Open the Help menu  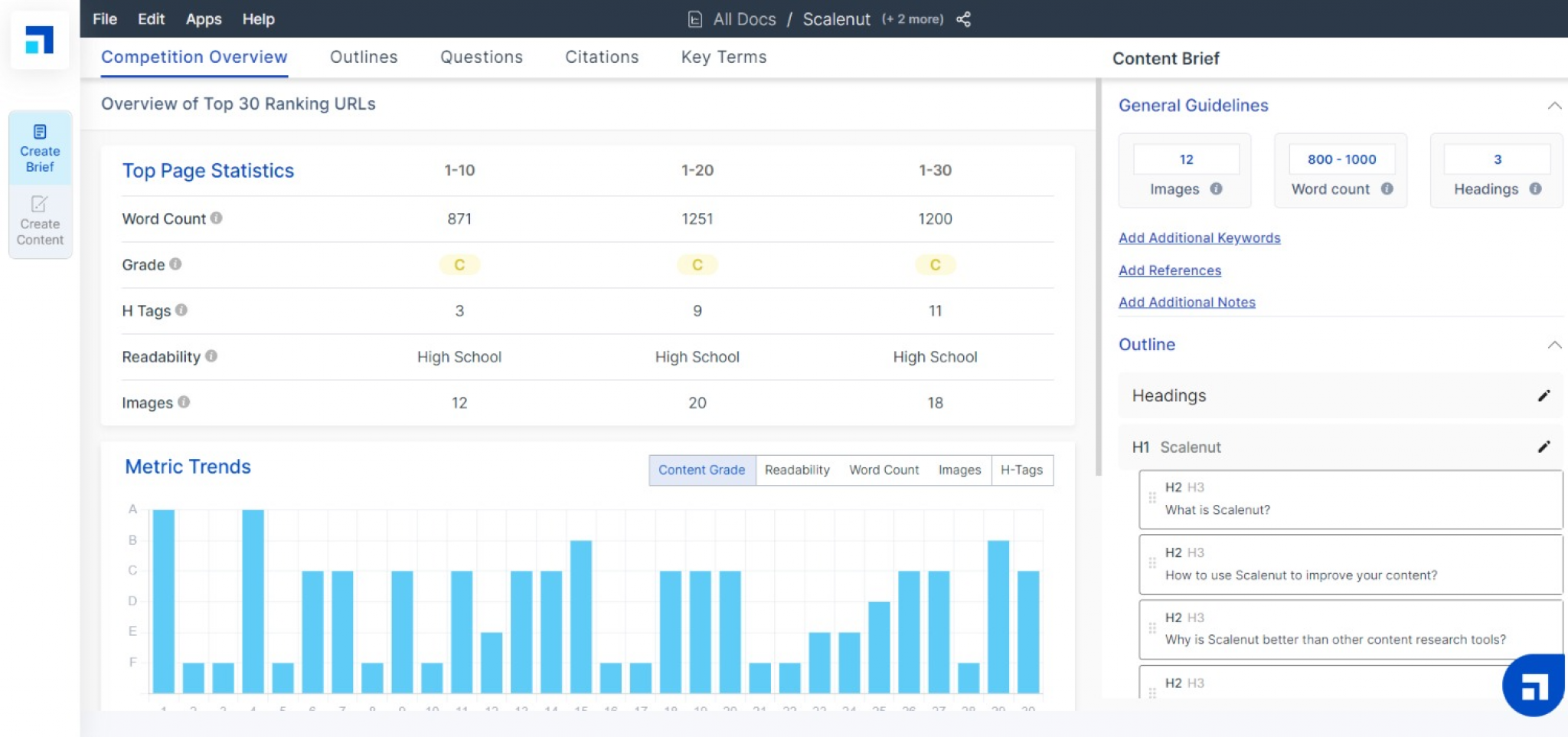[259, 19]
